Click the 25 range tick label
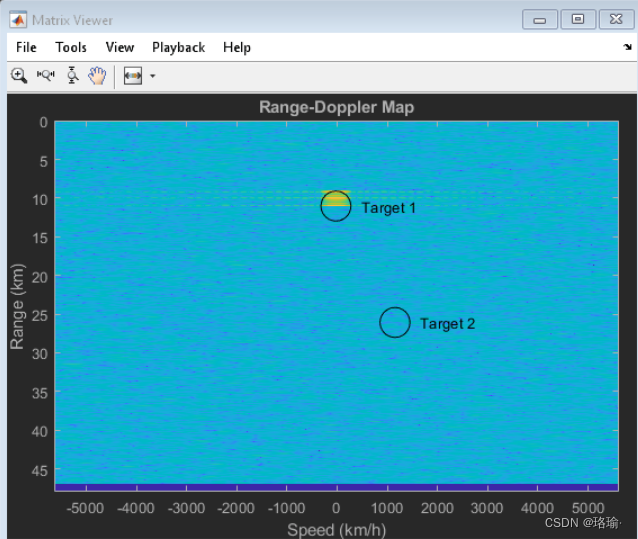638x539 pixels. (x=40, y=316)
